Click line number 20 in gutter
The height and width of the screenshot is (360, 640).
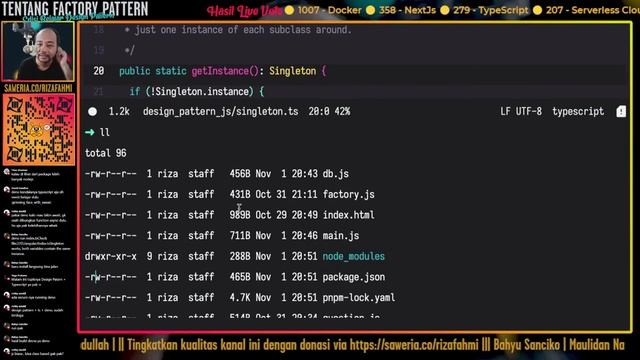98,71
